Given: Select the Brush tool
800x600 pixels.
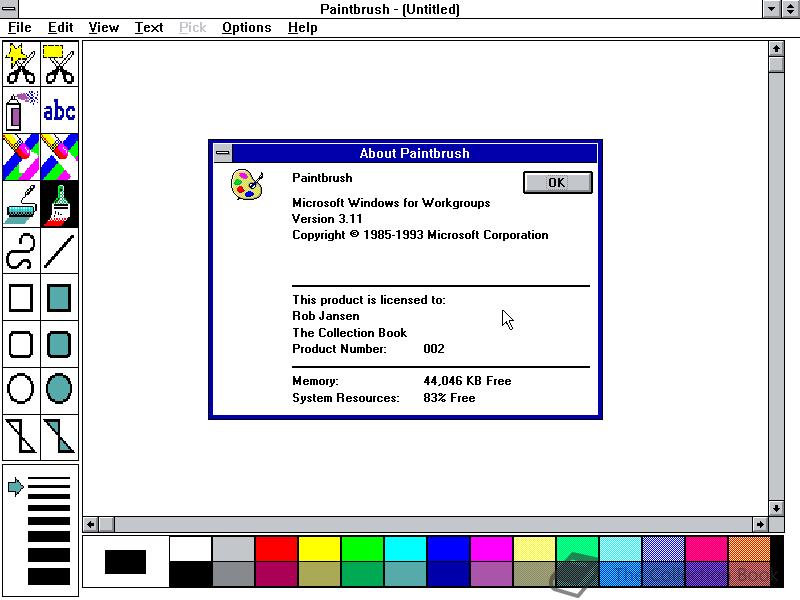Looking at the screenshot, I should [60, 204].
